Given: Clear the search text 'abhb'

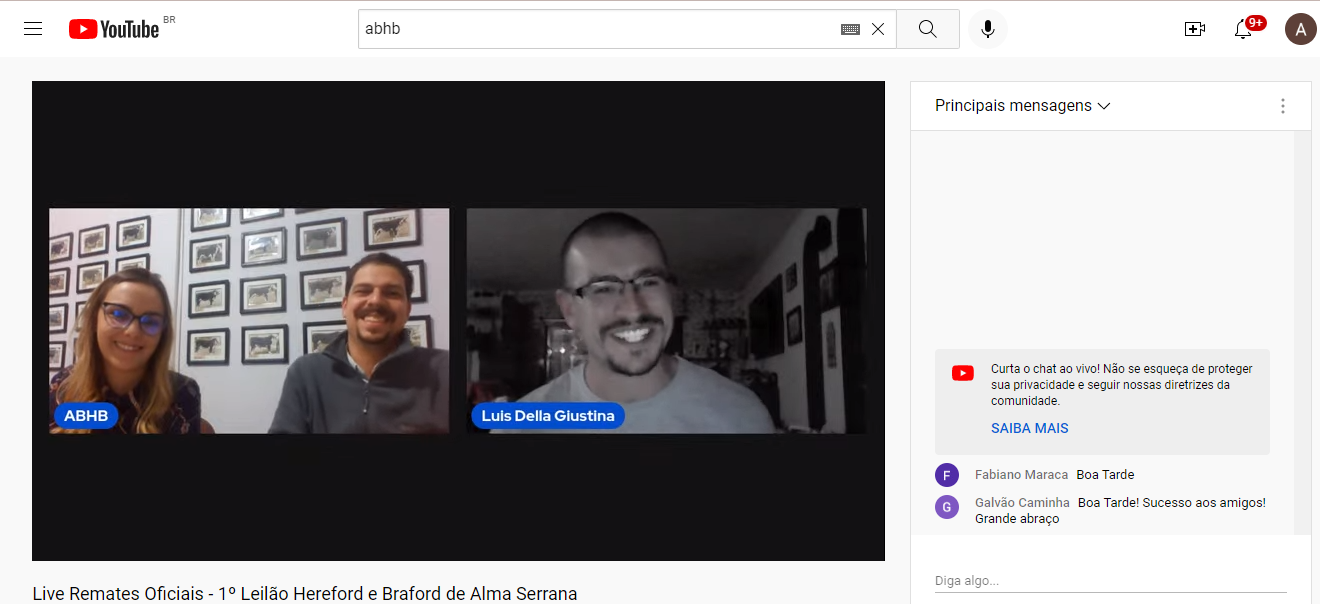Looking at the screenshot, I should [x=878, y=29].
